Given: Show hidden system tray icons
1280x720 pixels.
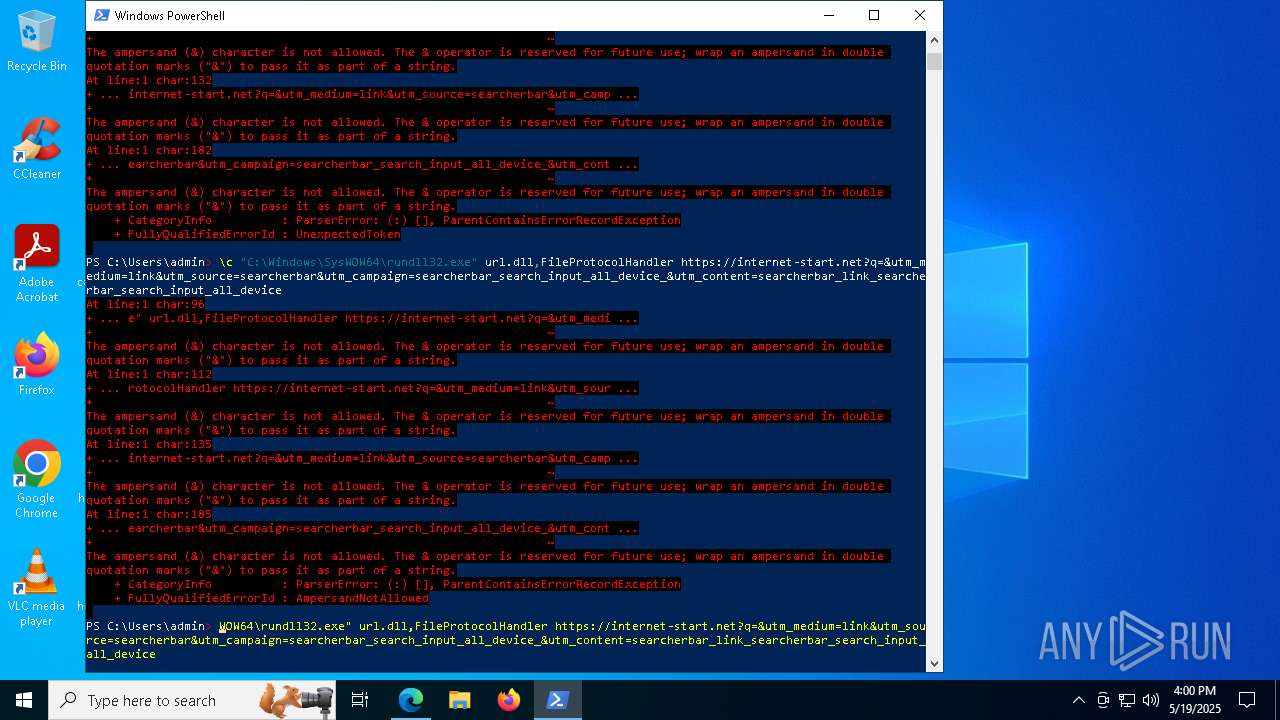Looking at the screenshot, I should 1078,700.
